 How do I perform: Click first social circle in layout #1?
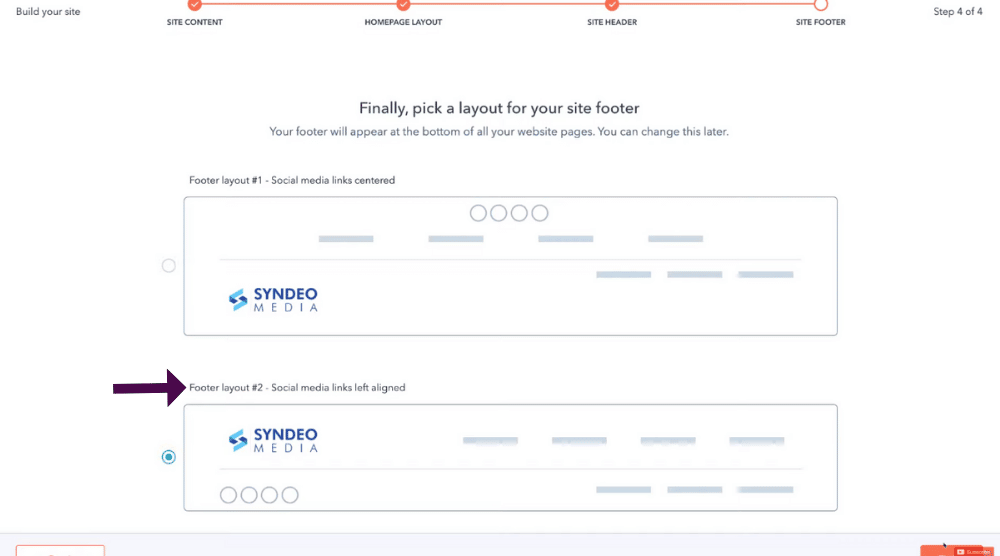pos(478,213)
